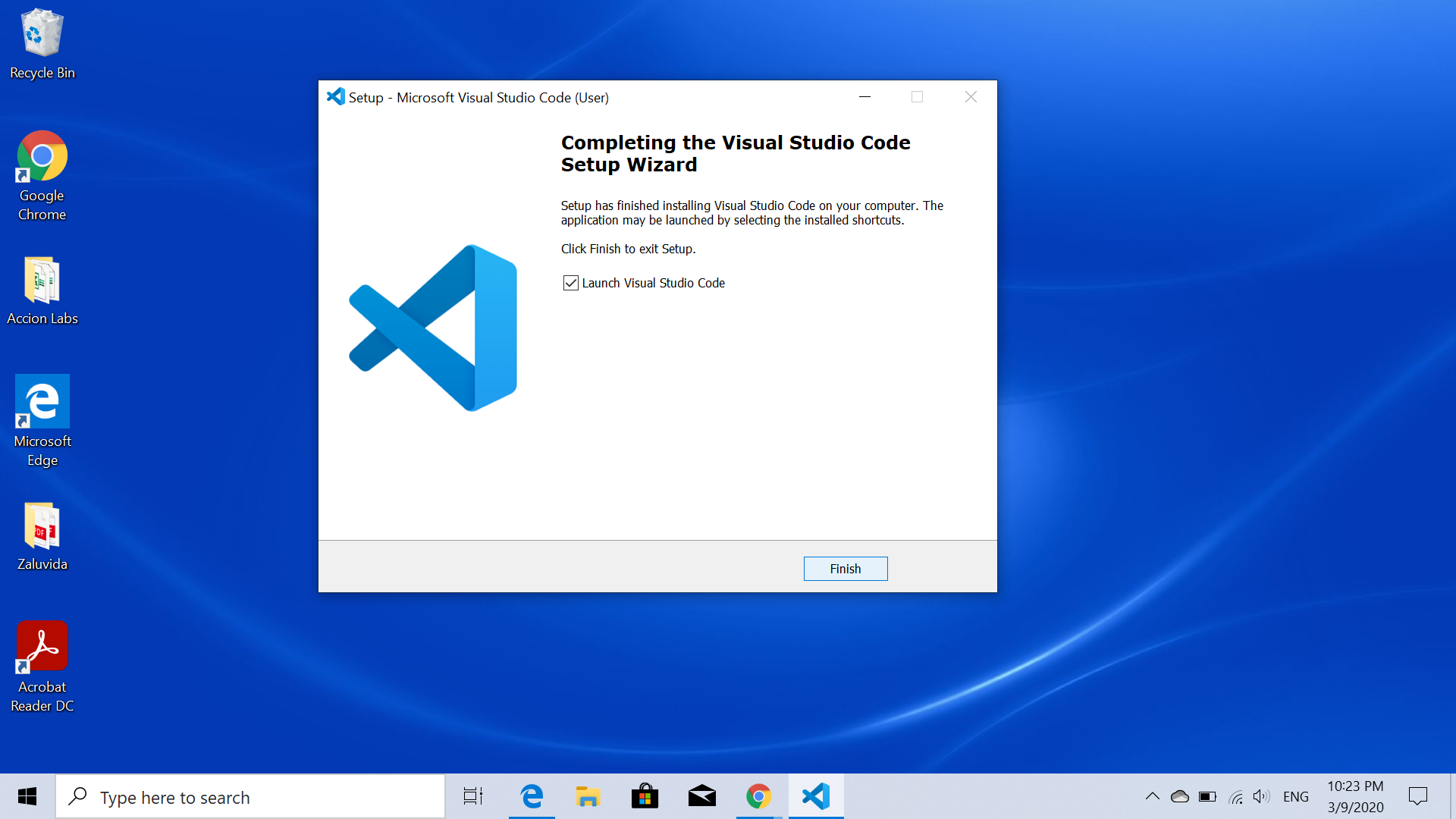Open the volume control icon
1456x819 pixels.
click(x=1261, y=796)
